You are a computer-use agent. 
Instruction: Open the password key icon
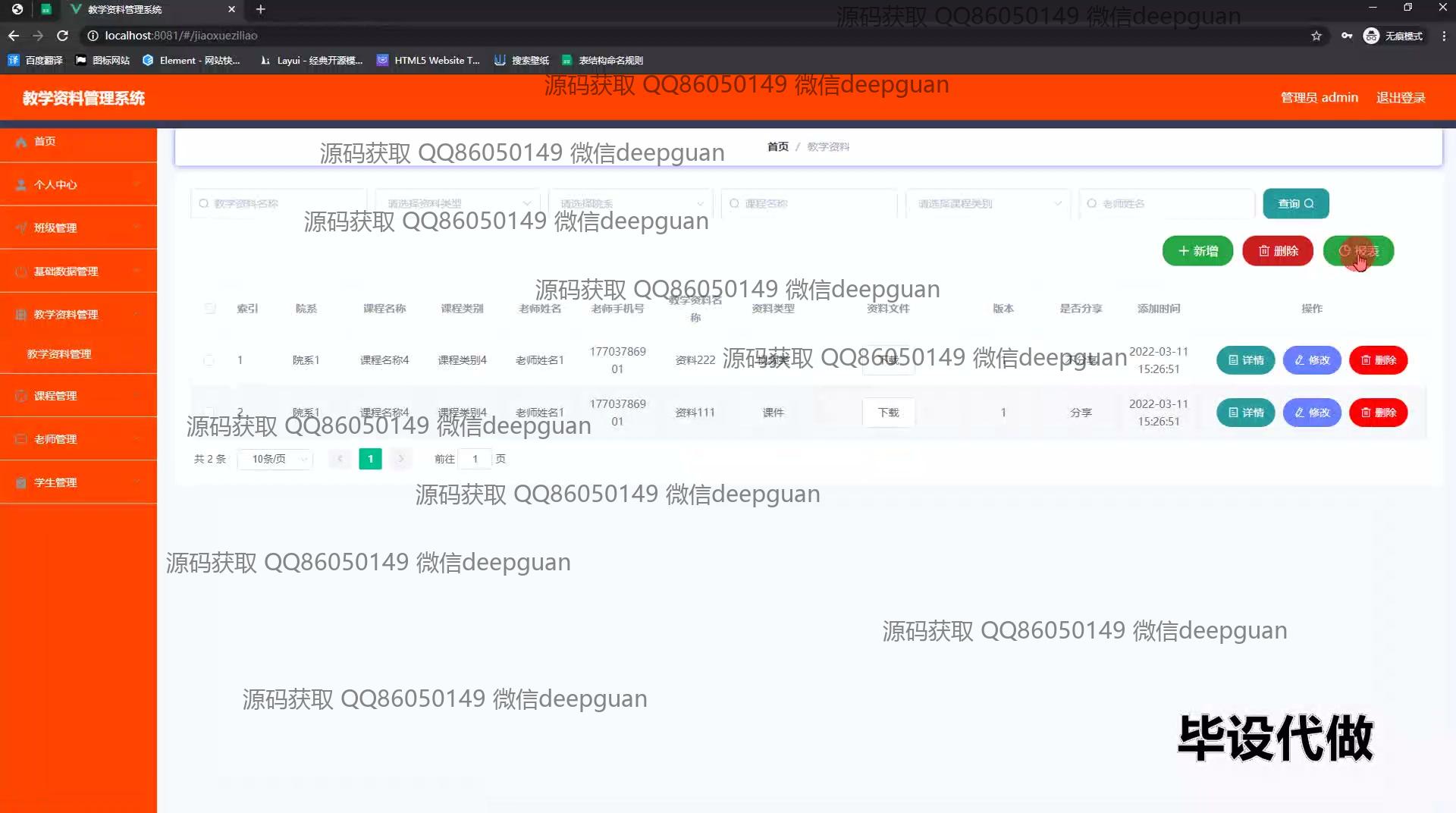click(x=1346, y=36)
